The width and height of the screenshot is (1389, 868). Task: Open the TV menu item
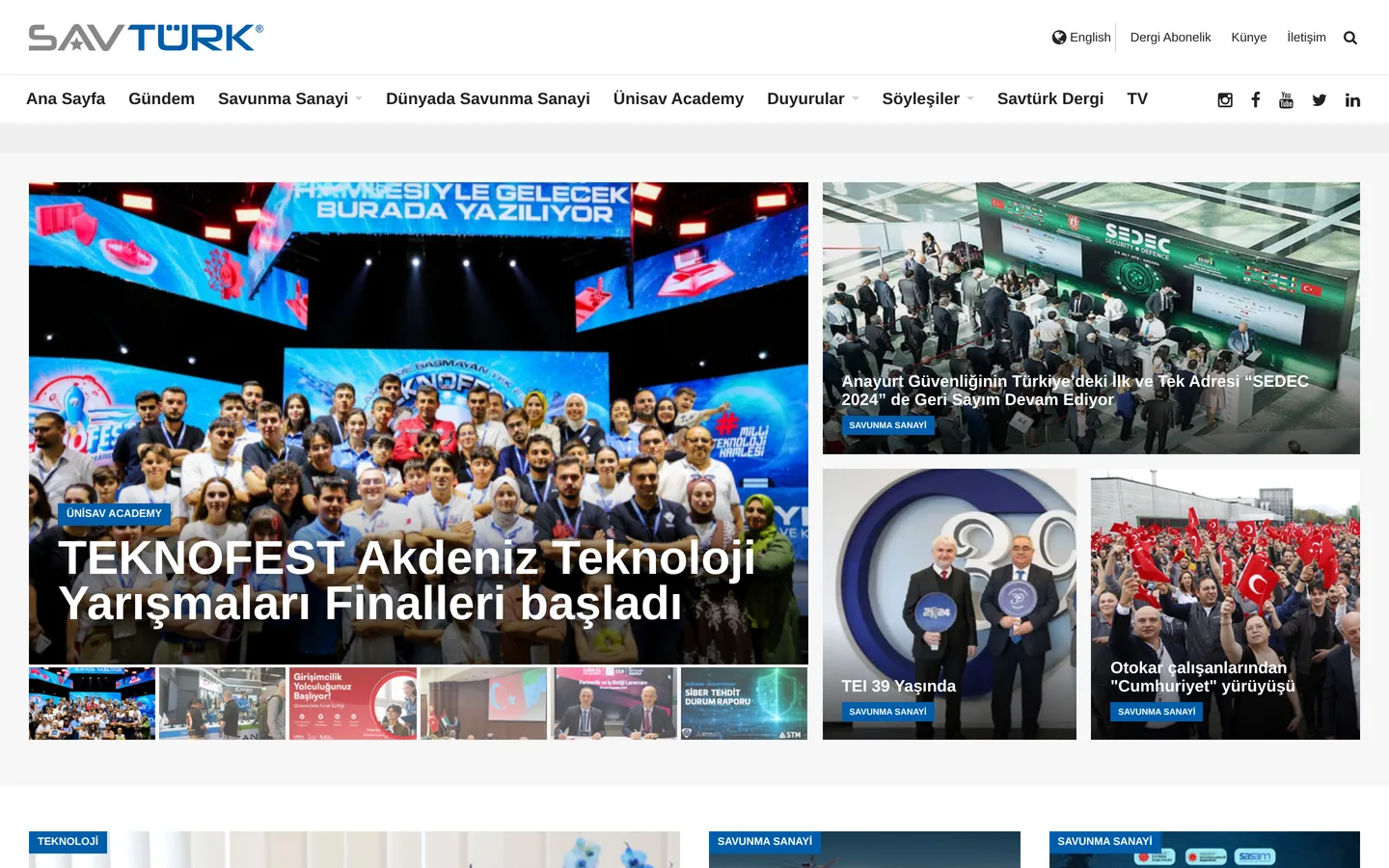1137,98
